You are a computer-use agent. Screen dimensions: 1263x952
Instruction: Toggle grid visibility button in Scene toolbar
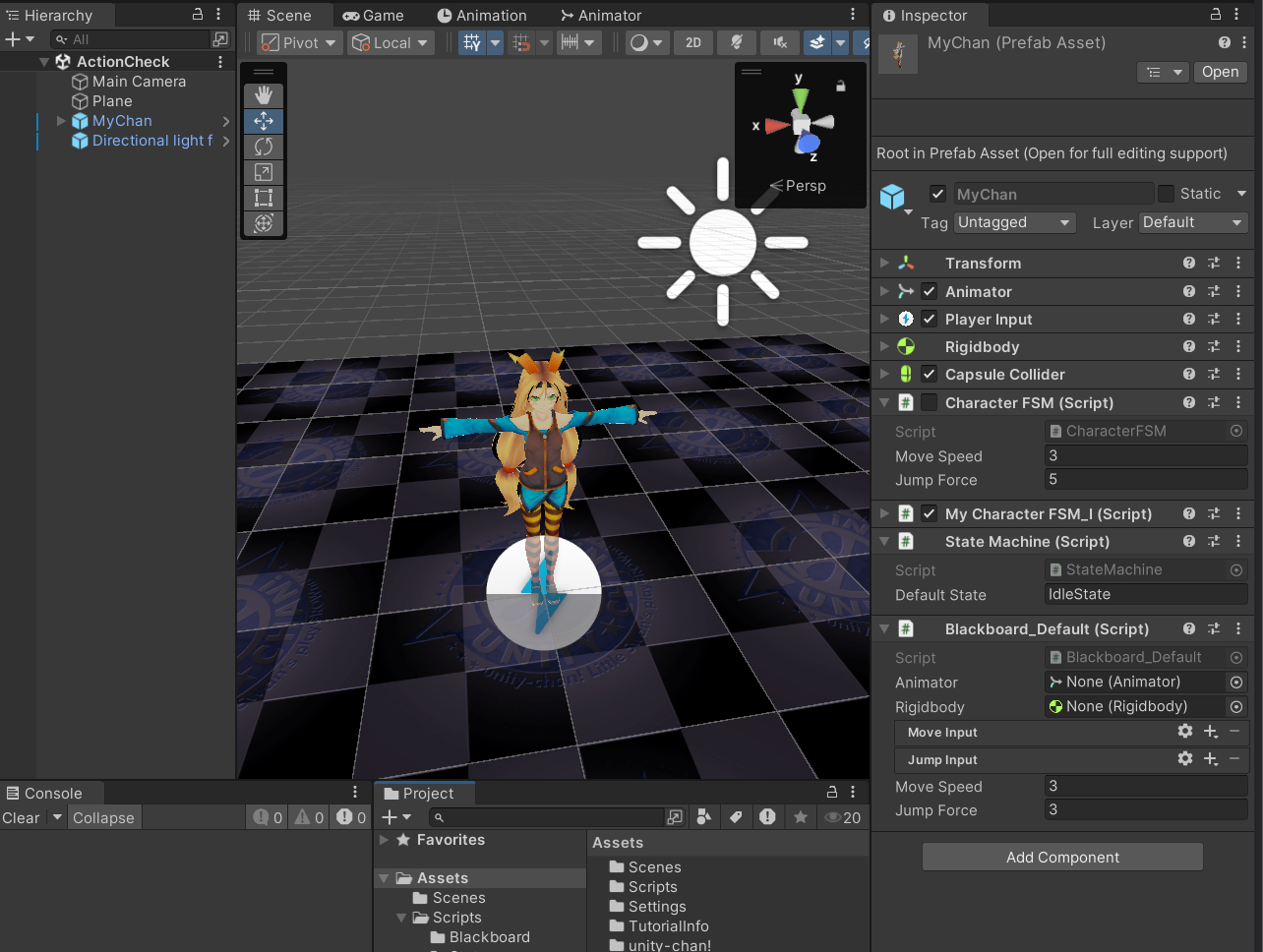(472, 42)
